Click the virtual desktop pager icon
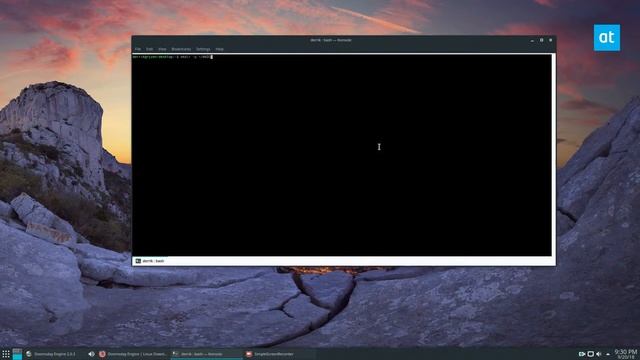The width and height of the screenshot is (640, 360). click(17, 354)
